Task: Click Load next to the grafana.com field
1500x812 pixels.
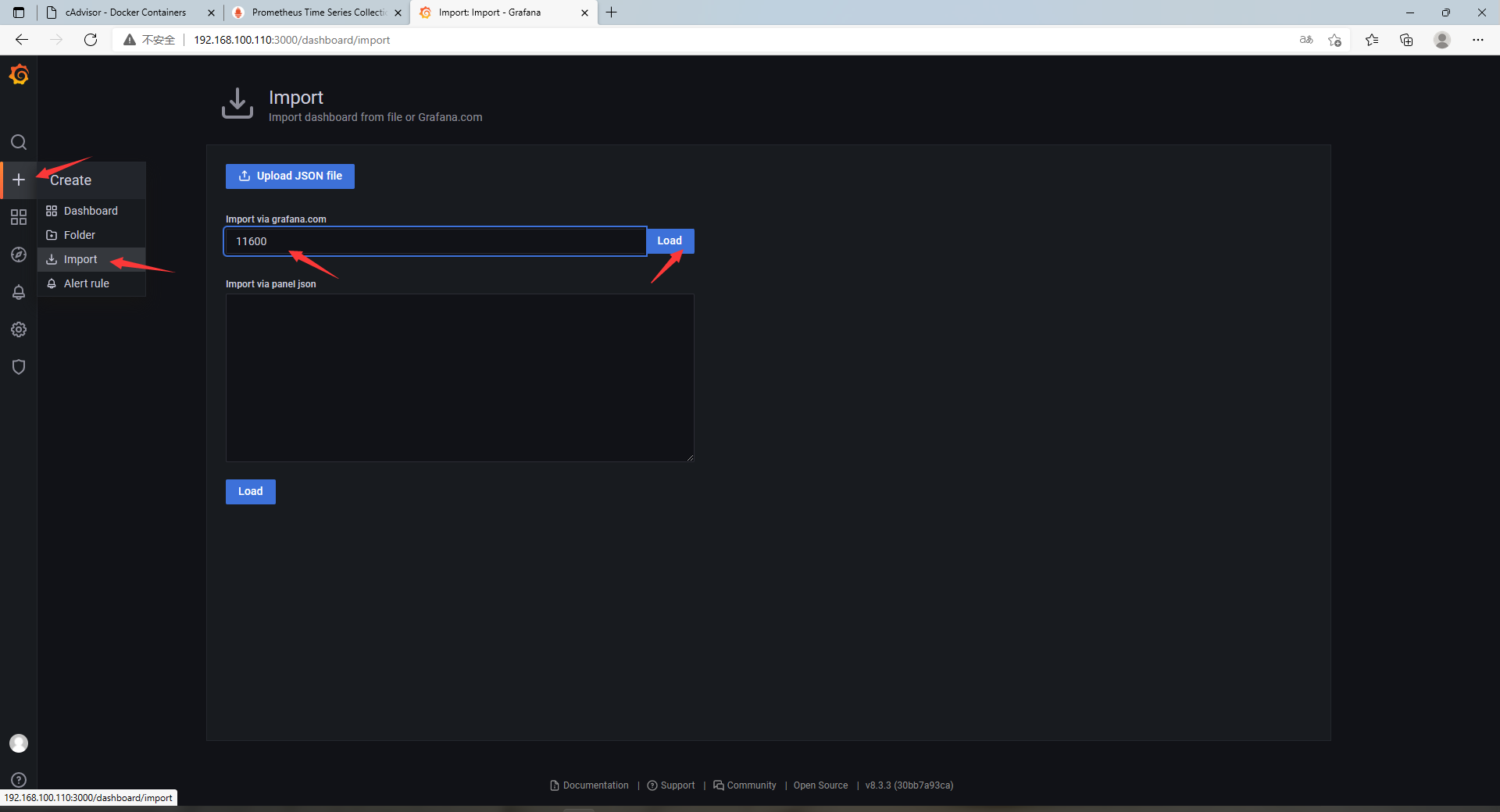Action: point(670,241)
